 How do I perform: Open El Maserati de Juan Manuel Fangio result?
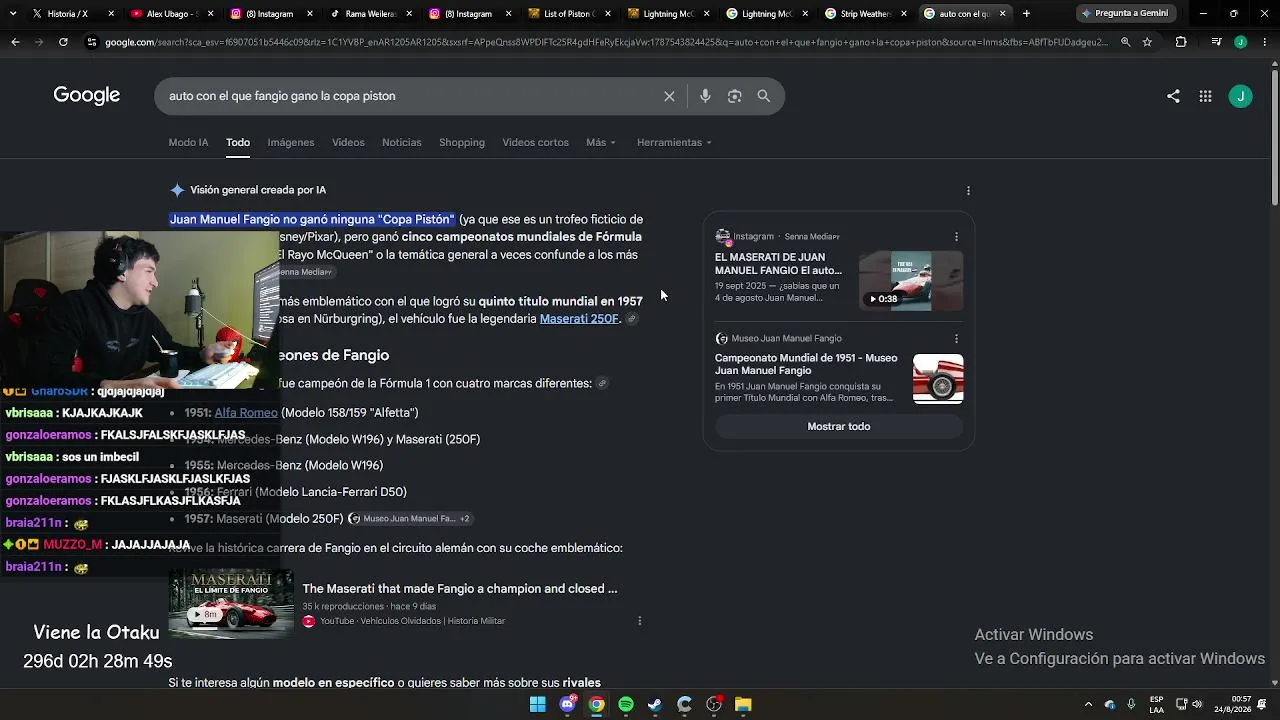778,264
